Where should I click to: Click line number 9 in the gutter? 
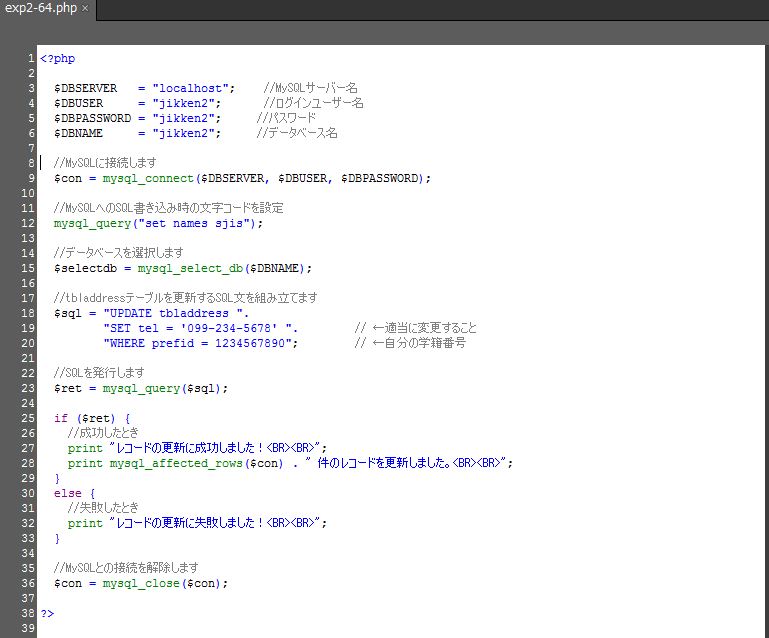tap(31, 178)
